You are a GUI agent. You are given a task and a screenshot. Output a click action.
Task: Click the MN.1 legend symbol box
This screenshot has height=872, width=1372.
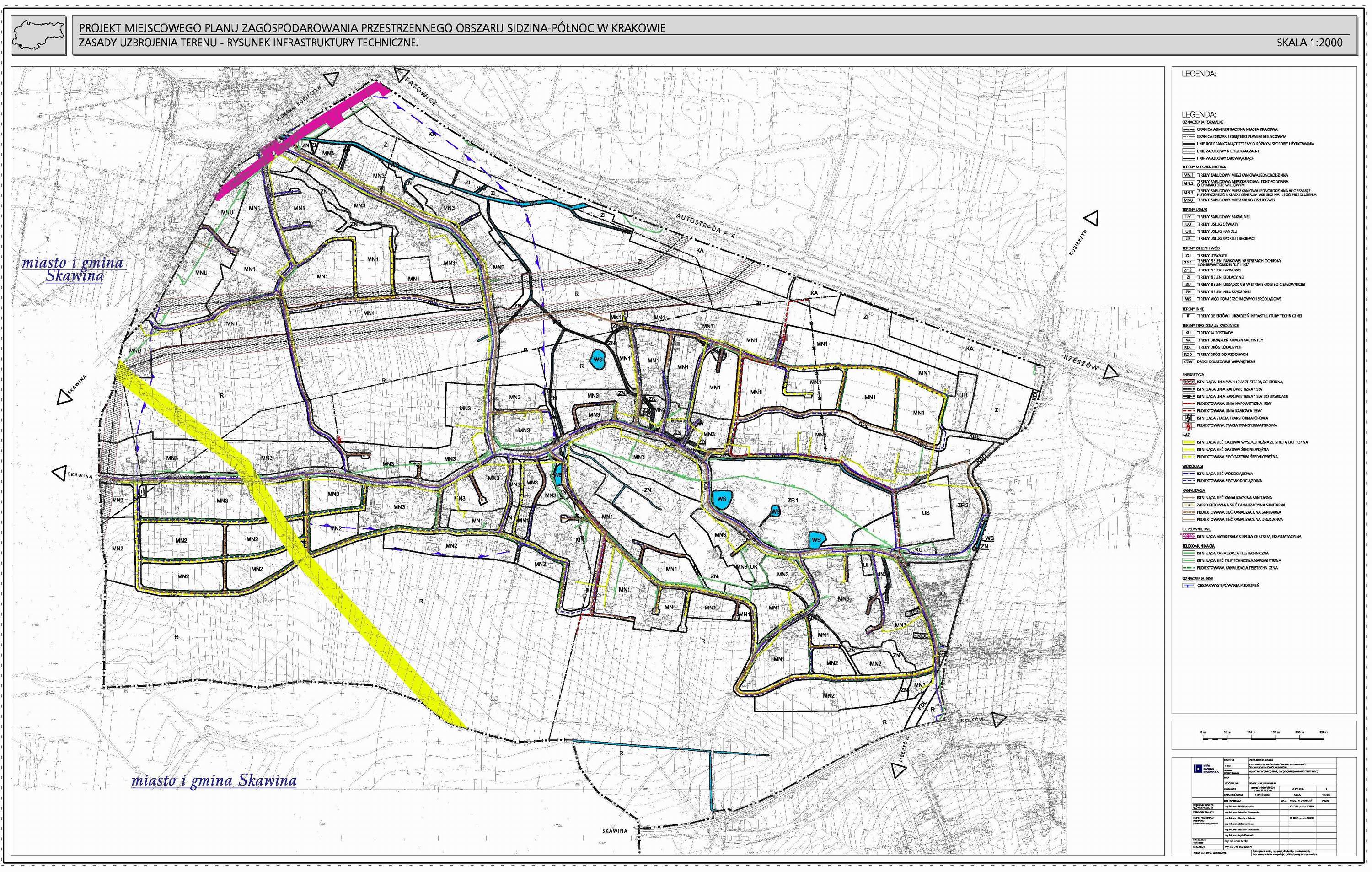tap(1188, 176)
